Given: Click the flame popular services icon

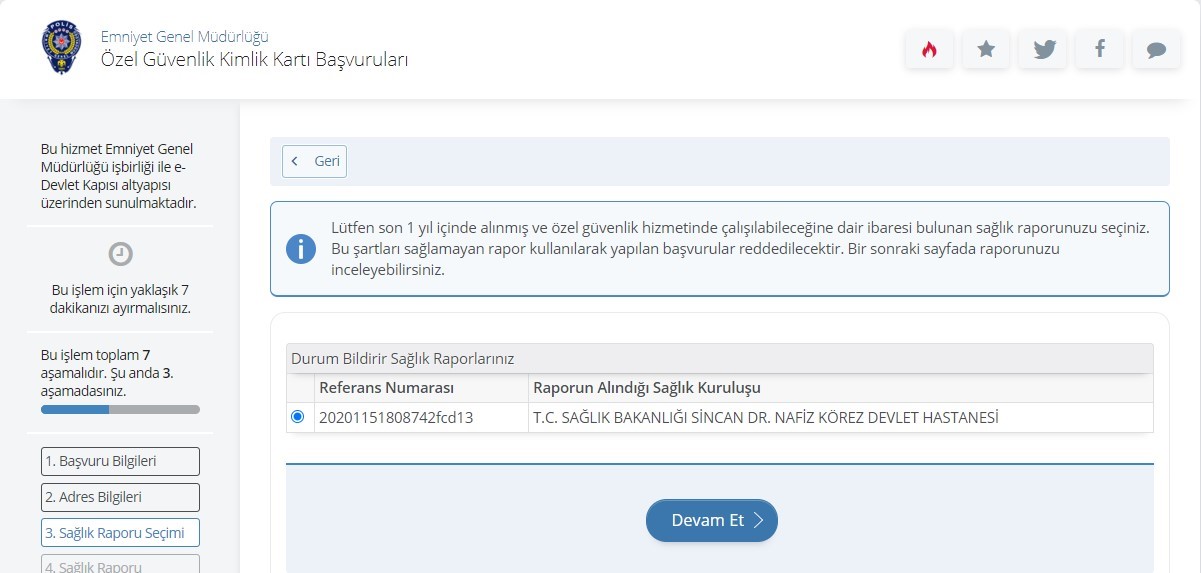Looking at the screenshot, I should click(x=929, y=49).
